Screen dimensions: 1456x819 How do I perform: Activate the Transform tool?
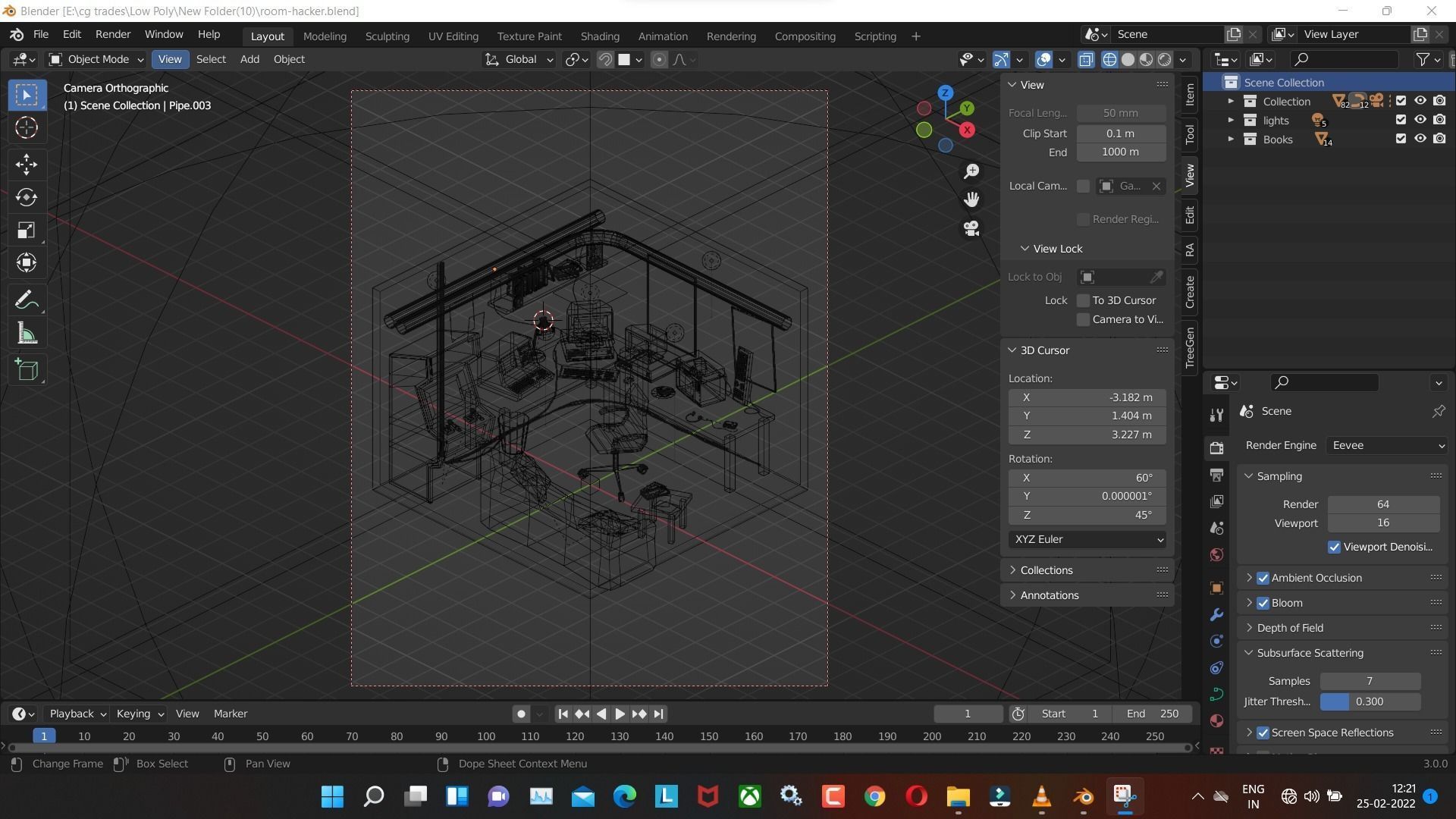(27, 263)
